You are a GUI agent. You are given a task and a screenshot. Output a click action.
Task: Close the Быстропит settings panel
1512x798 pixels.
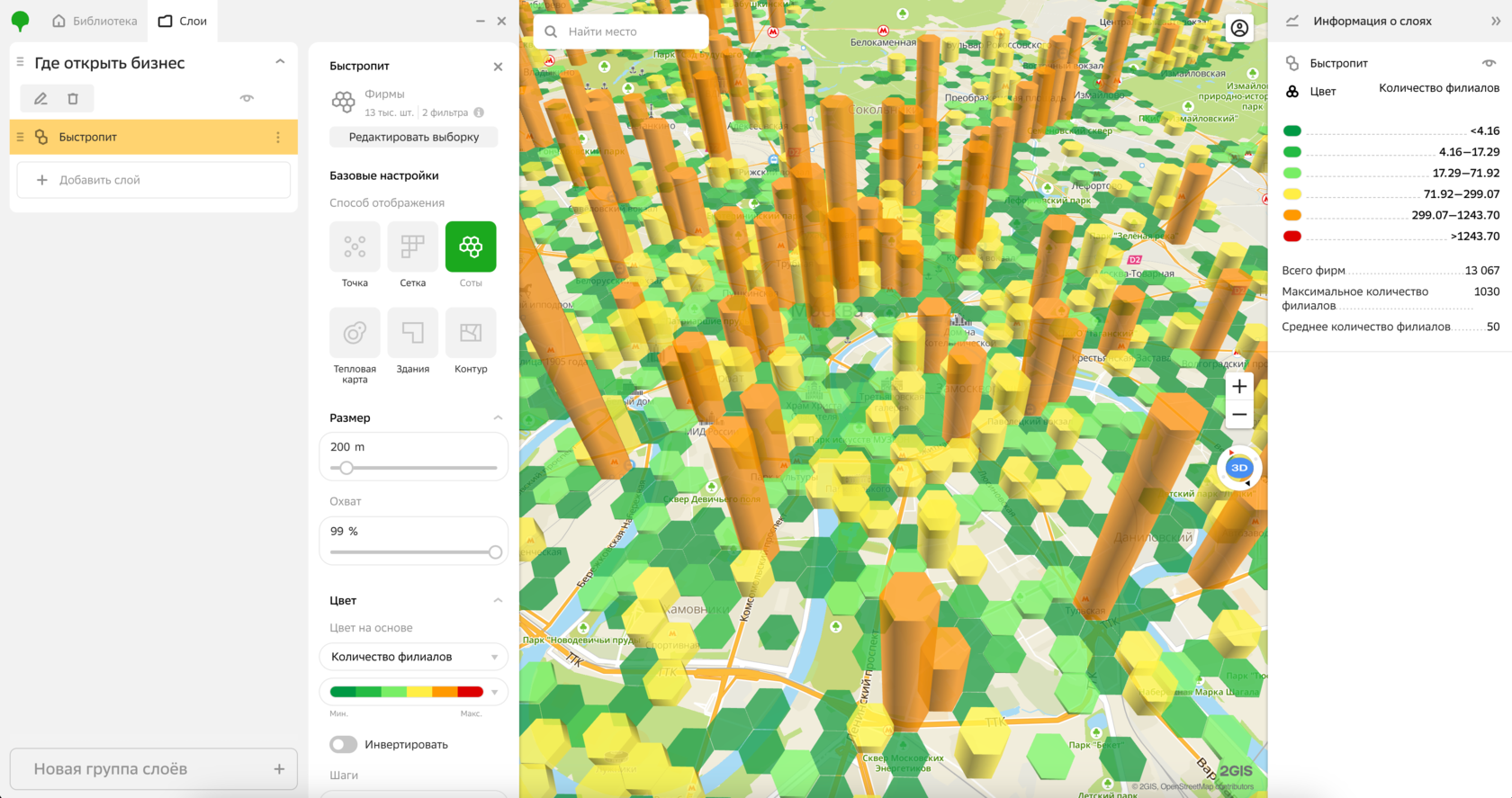(498, 67)
